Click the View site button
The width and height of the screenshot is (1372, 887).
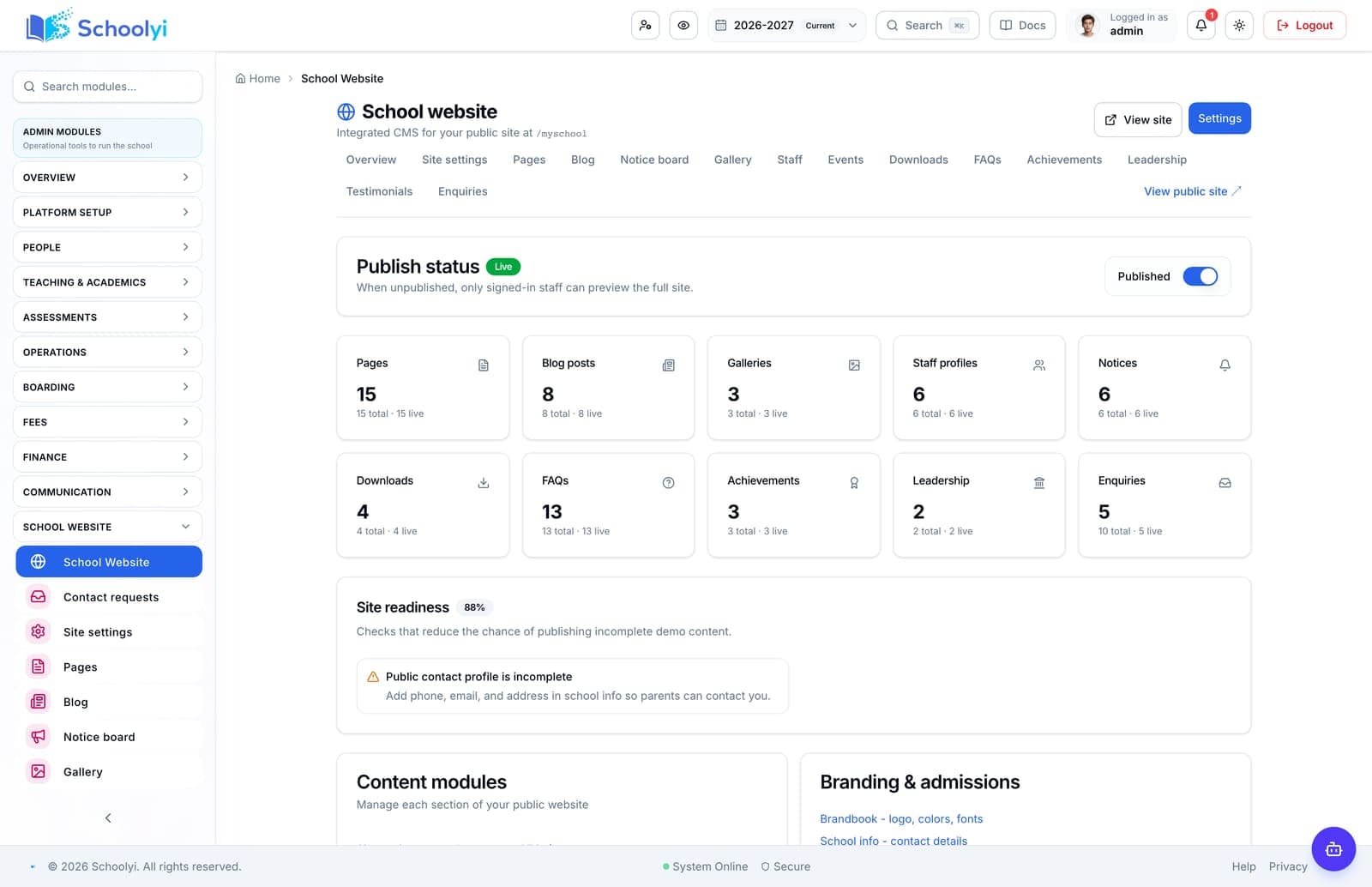[1138, 119]
